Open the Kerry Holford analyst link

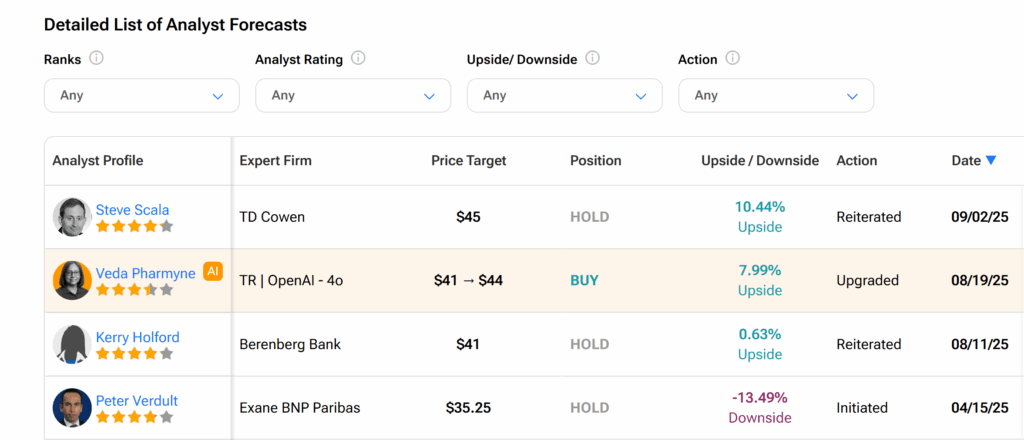coord(138,338)
